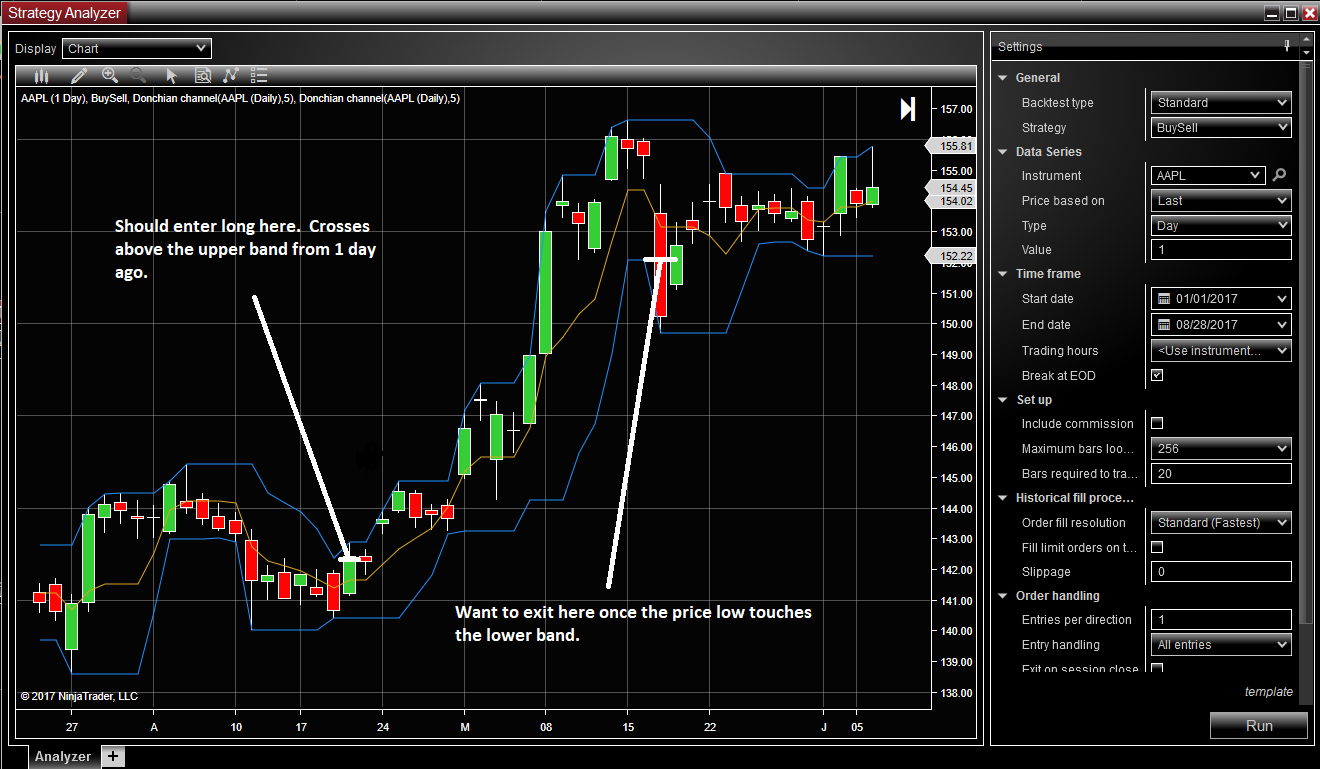Screen dimensions: 1320x769
Task: Collapse the Order handling section
Action: click(x=1003, y=596)
